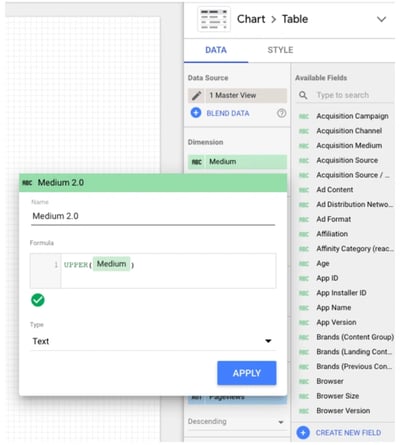This screenshot has height=445, width=400.
Task: Select the Medium field chip in formula
Action: click(x=111, y=264)
